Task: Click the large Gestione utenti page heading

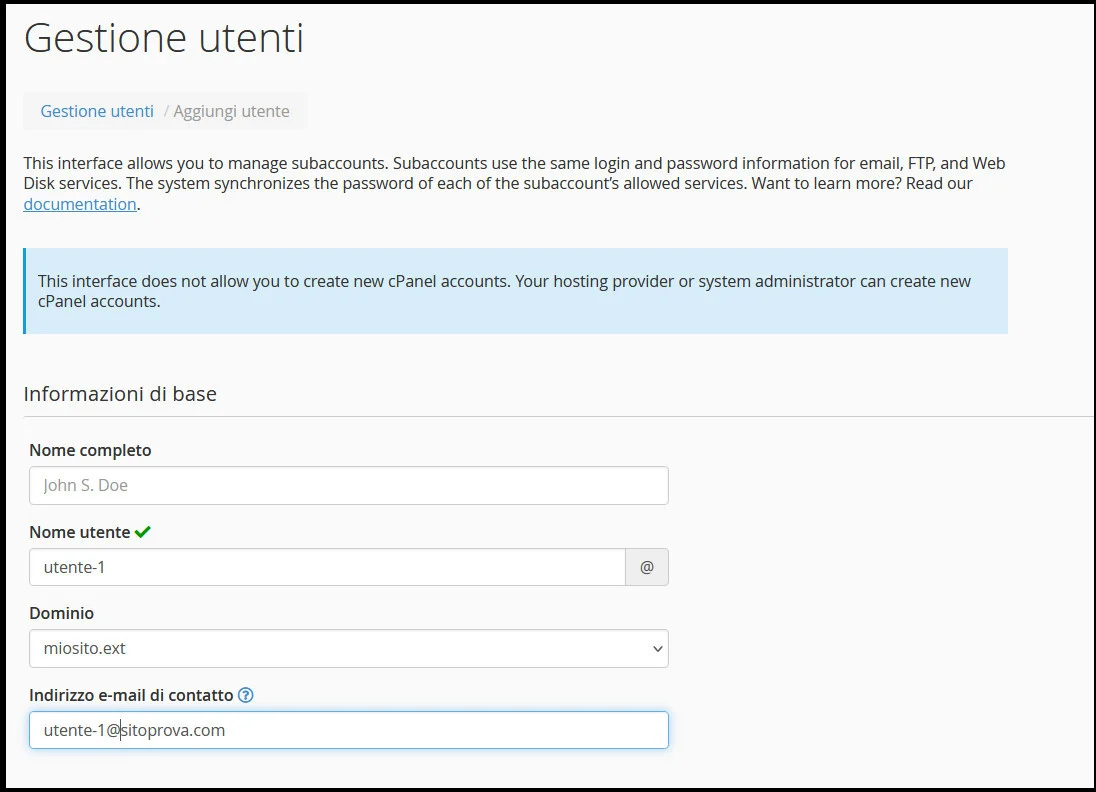Action: coord(164,39)
